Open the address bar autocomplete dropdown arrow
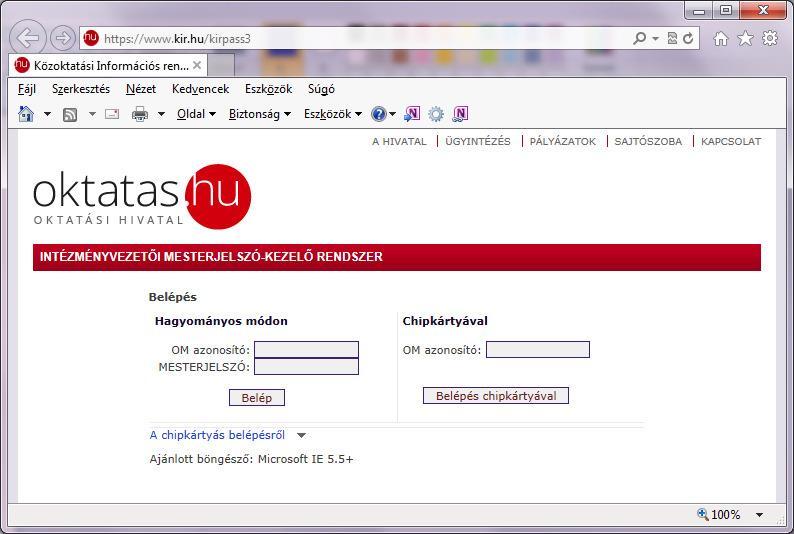This screenshot has height=534, width=794. pos(655,38)
